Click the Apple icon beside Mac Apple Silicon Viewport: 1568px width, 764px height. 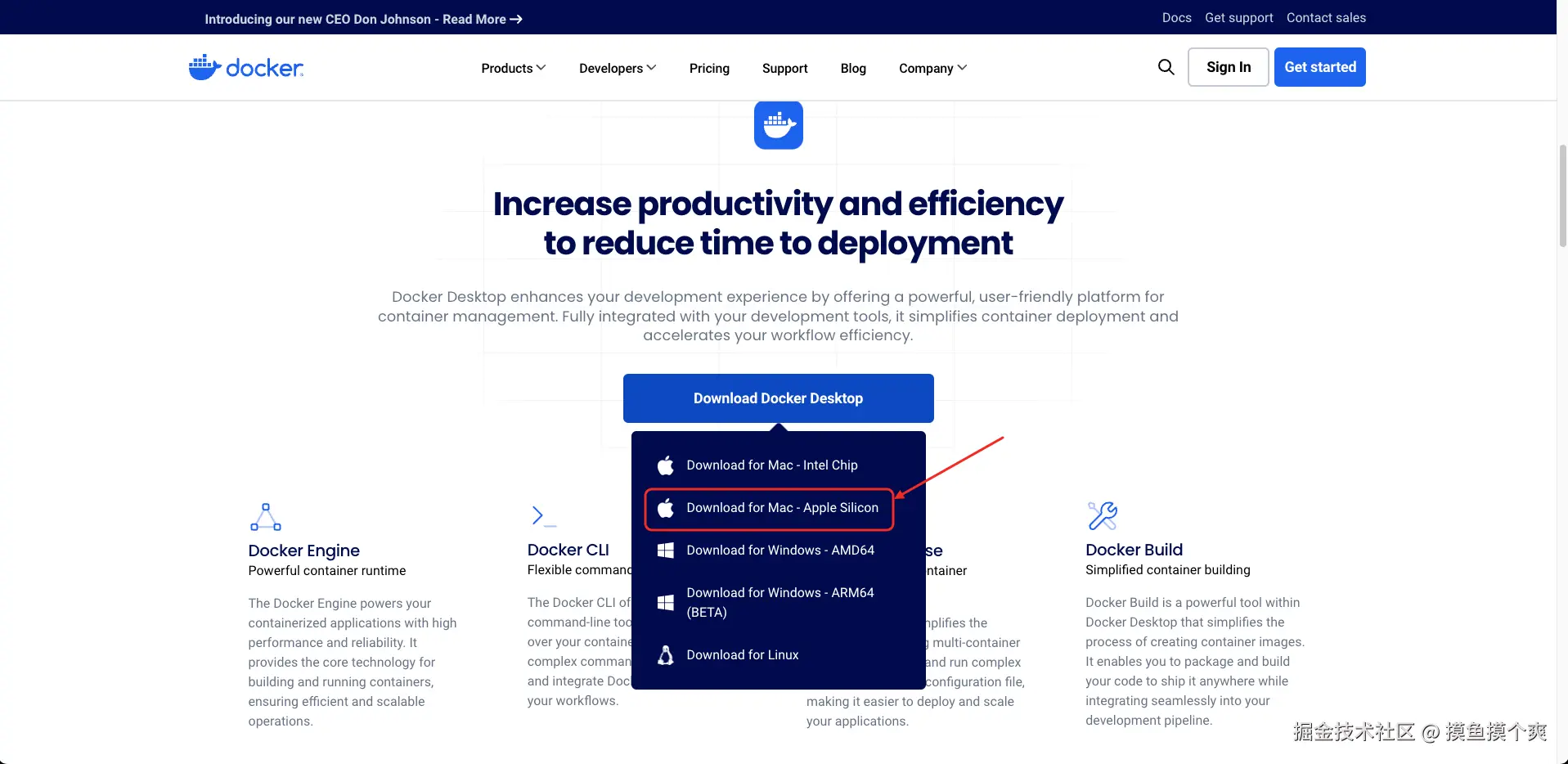(666, 508)
